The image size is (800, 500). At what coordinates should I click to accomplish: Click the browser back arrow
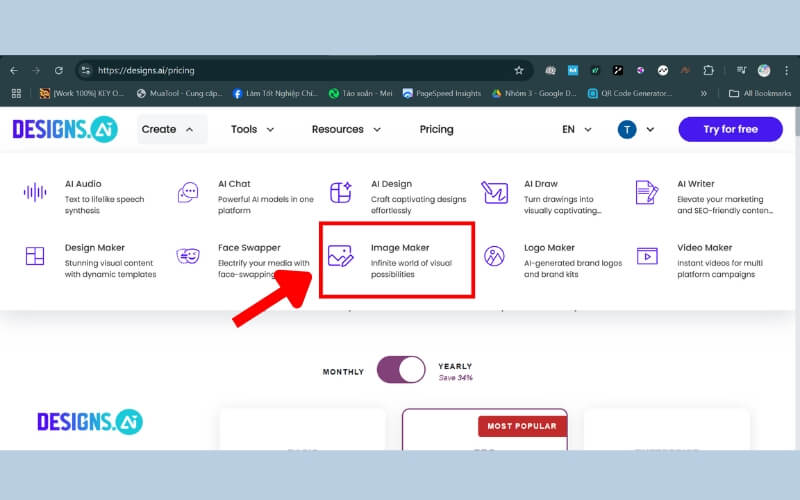tap(14, 70)
